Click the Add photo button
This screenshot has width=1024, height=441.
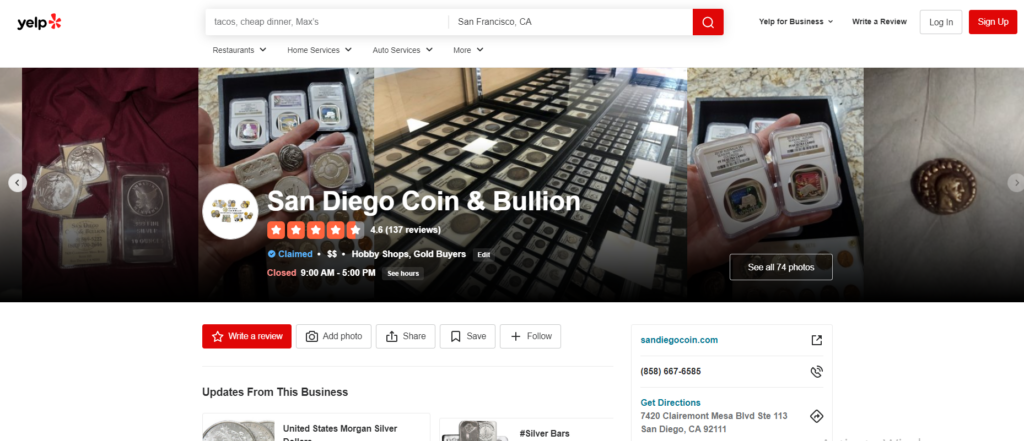pos(334,336)
